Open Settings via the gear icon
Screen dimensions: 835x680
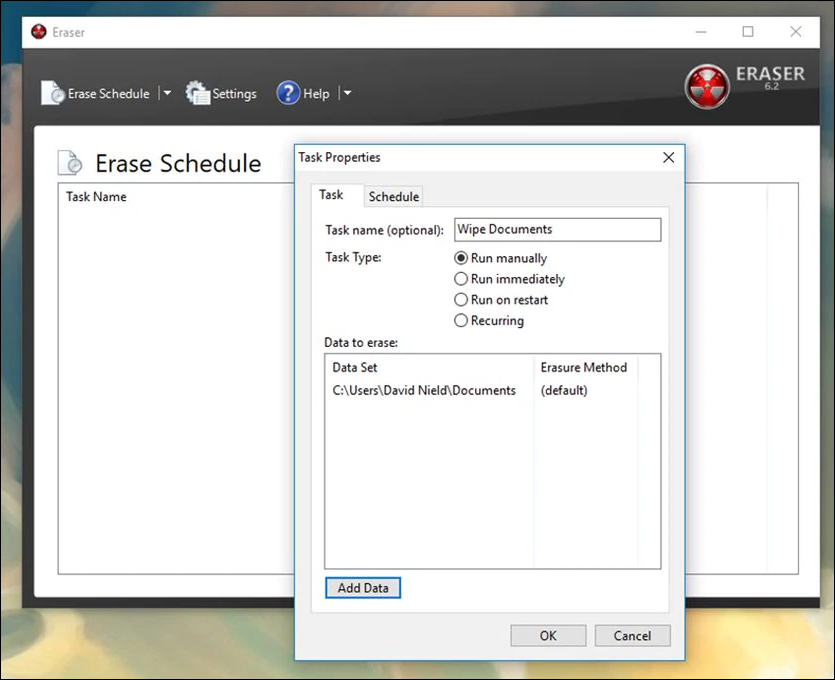pos(198,93)
